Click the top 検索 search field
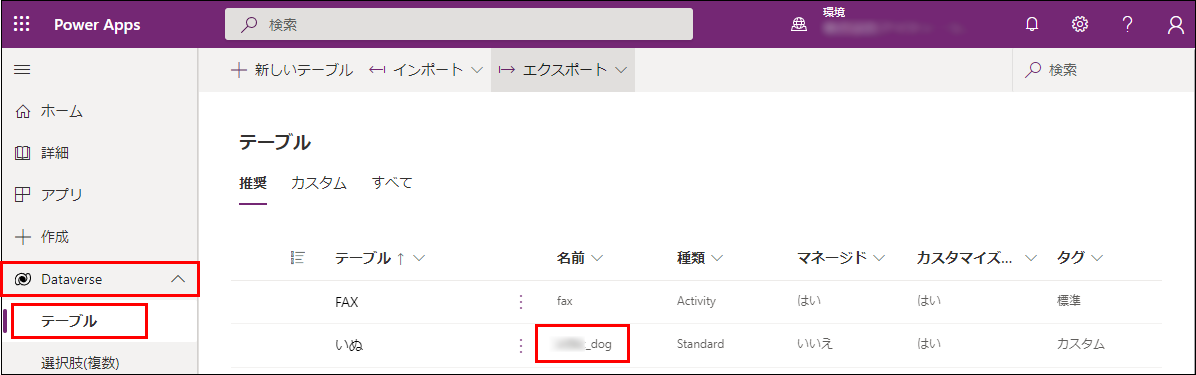 coord(458,24)
